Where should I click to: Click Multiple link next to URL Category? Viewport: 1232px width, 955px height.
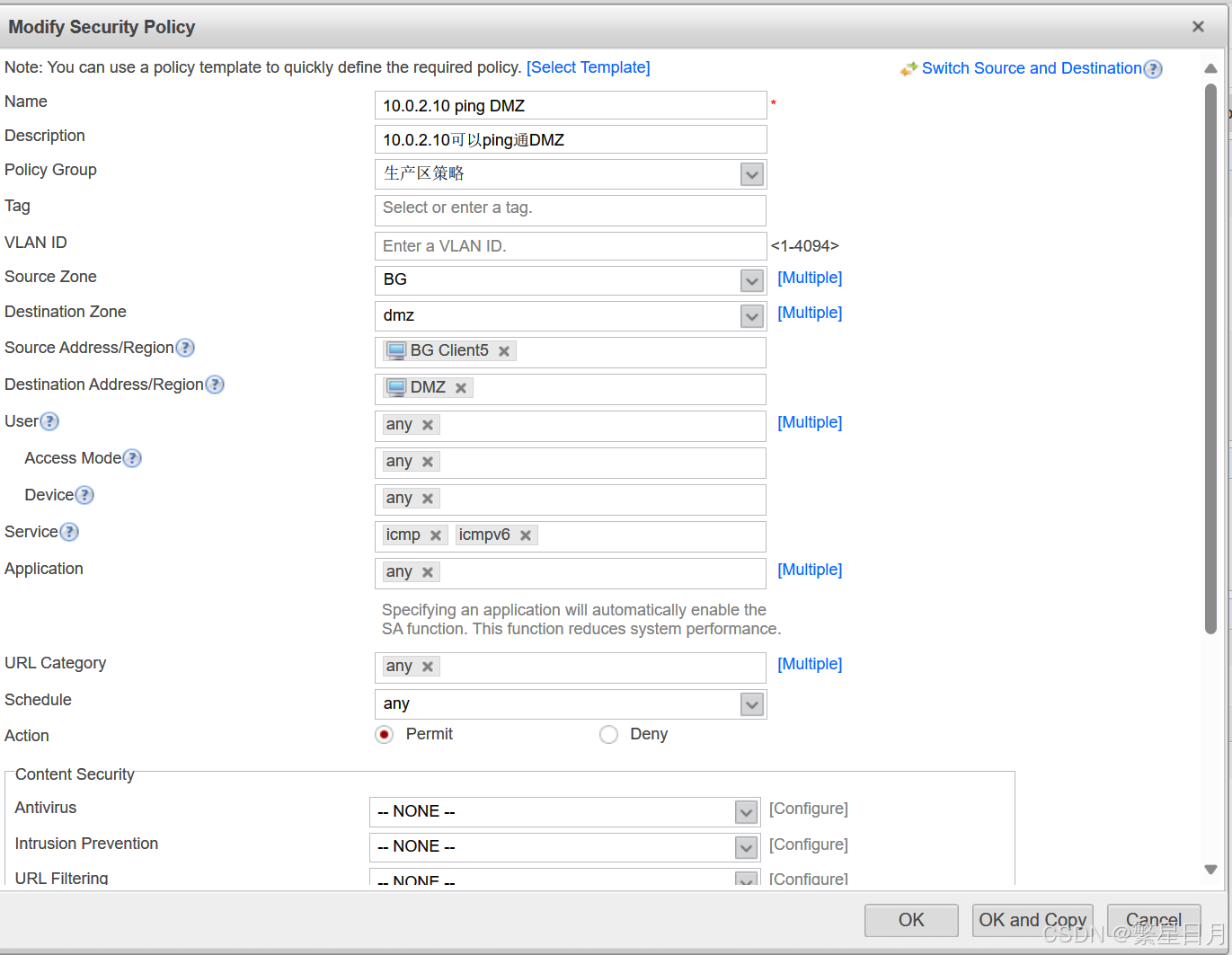pyautogui.click(x=810, y=664)
